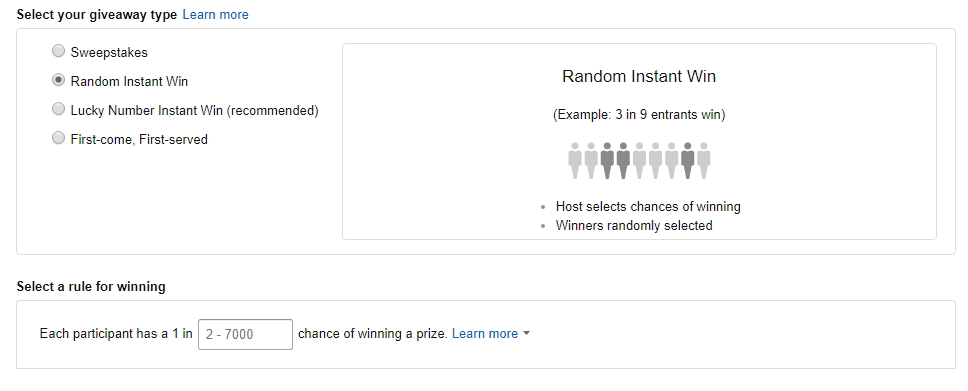Click the rightmost light gray person figure

tap(703, 161)
